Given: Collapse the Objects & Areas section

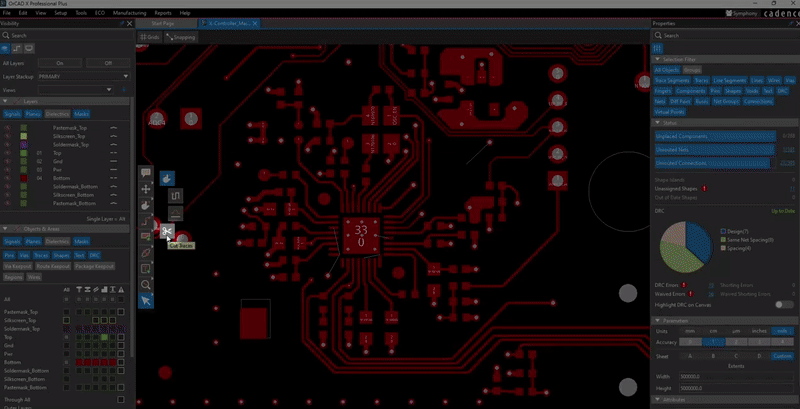Looking at the screenshot, I should coord(5,229).
